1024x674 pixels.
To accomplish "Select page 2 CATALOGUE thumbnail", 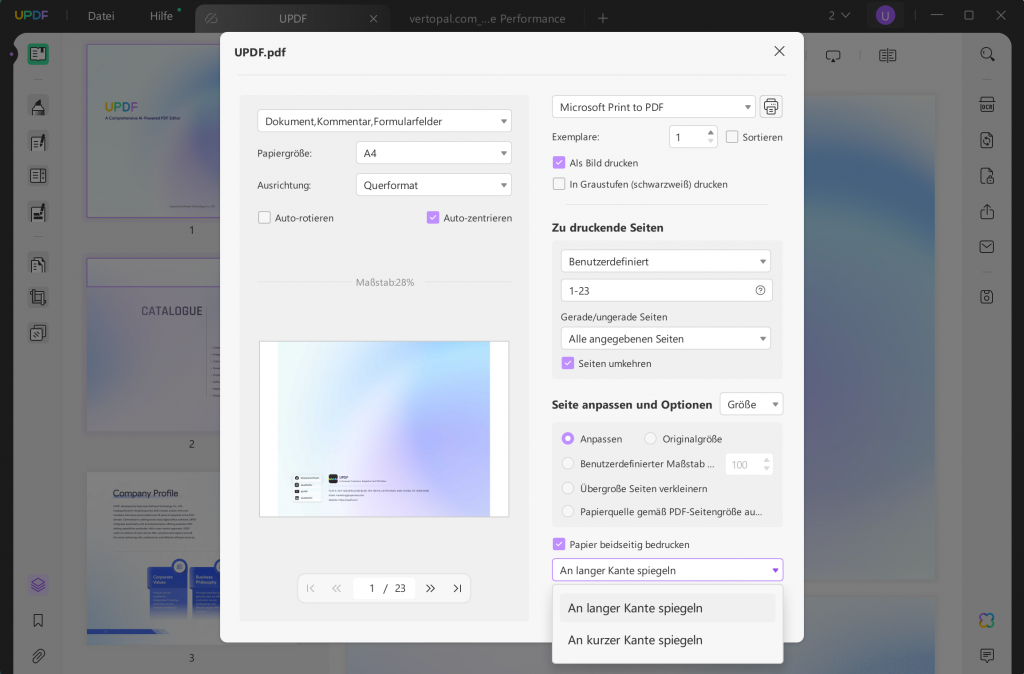I will click(153, 345).
